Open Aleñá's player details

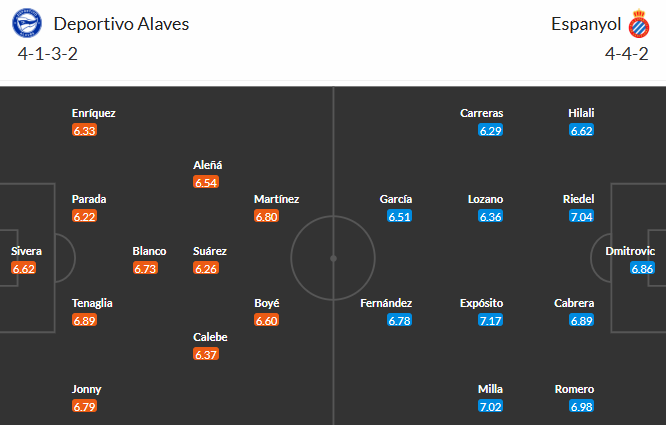(x=208, y=165)
